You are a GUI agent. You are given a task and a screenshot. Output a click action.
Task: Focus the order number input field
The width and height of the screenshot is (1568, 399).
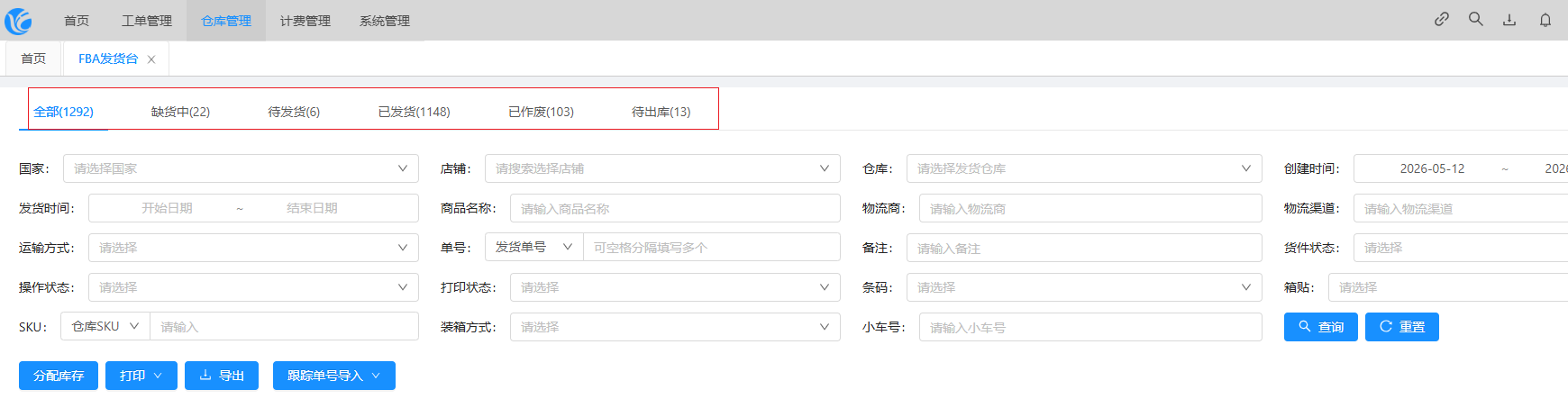coord(712,247)
